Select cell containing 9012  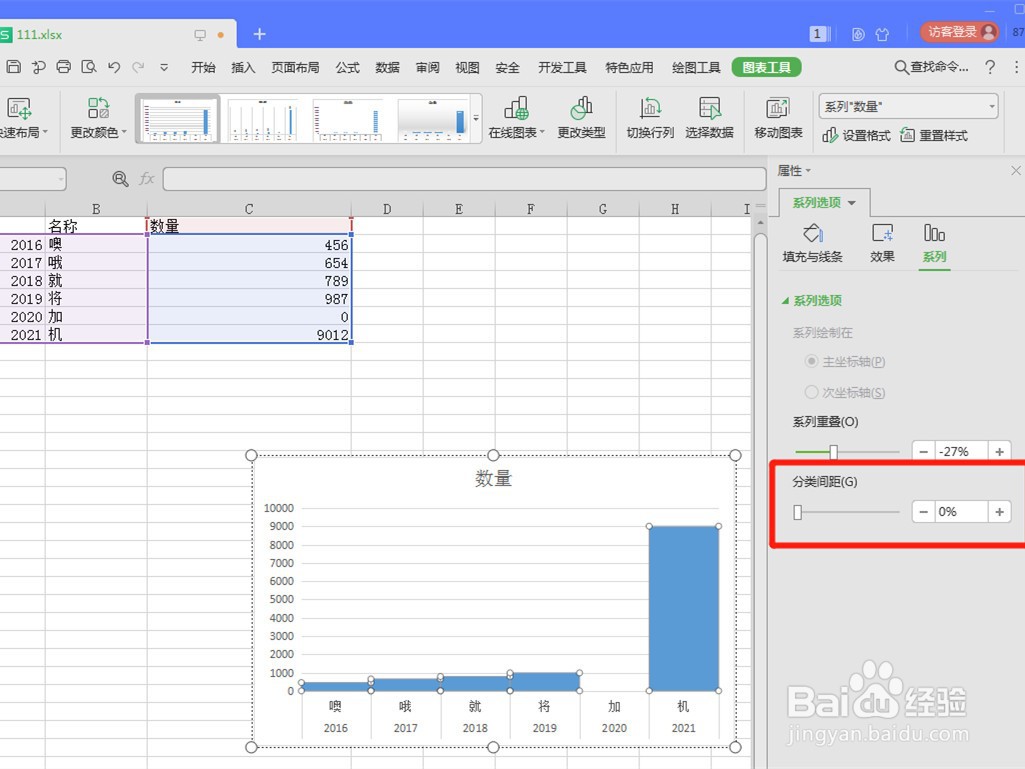pyautogui.click(x=250, y=334)
